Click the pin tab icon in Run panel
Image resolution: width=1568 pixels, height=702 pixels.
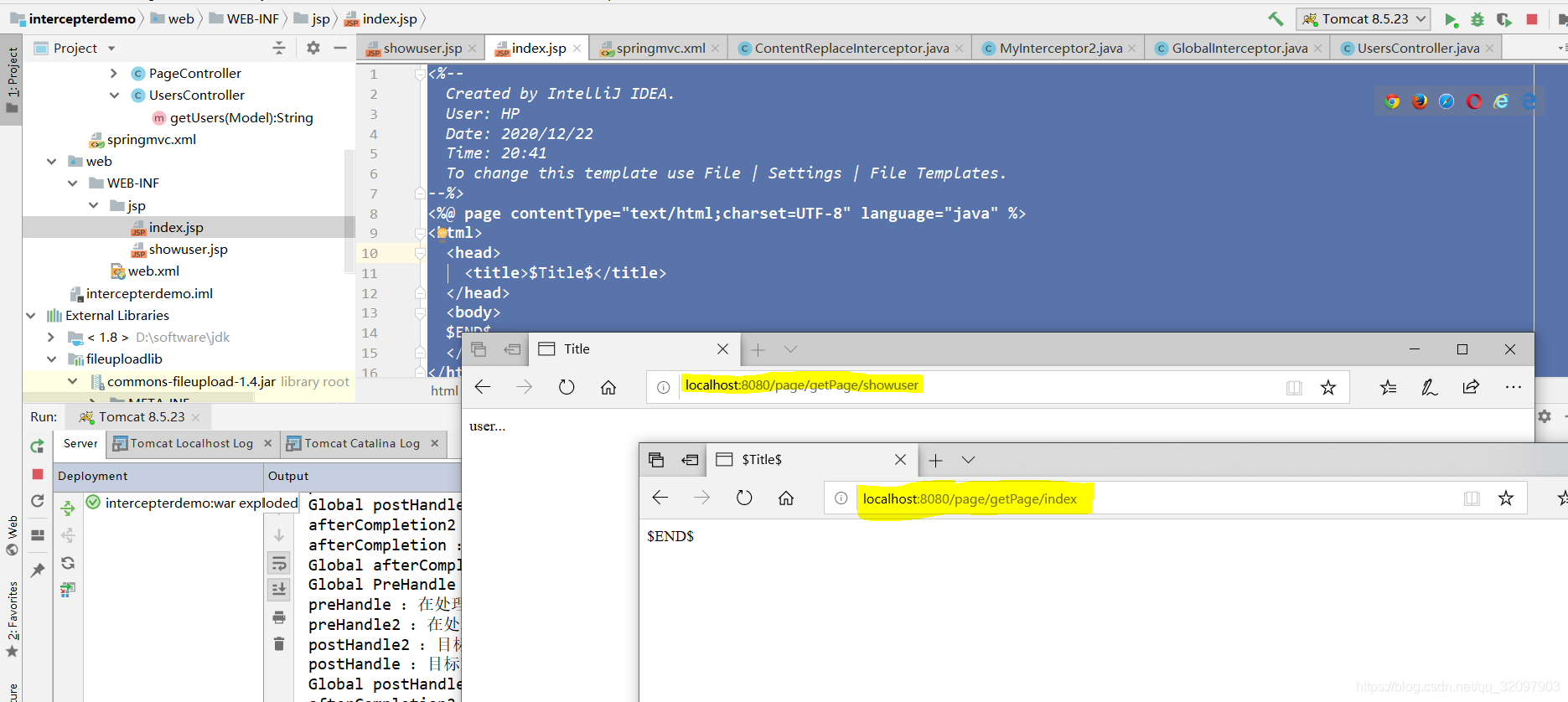click(x=38, y=570)
